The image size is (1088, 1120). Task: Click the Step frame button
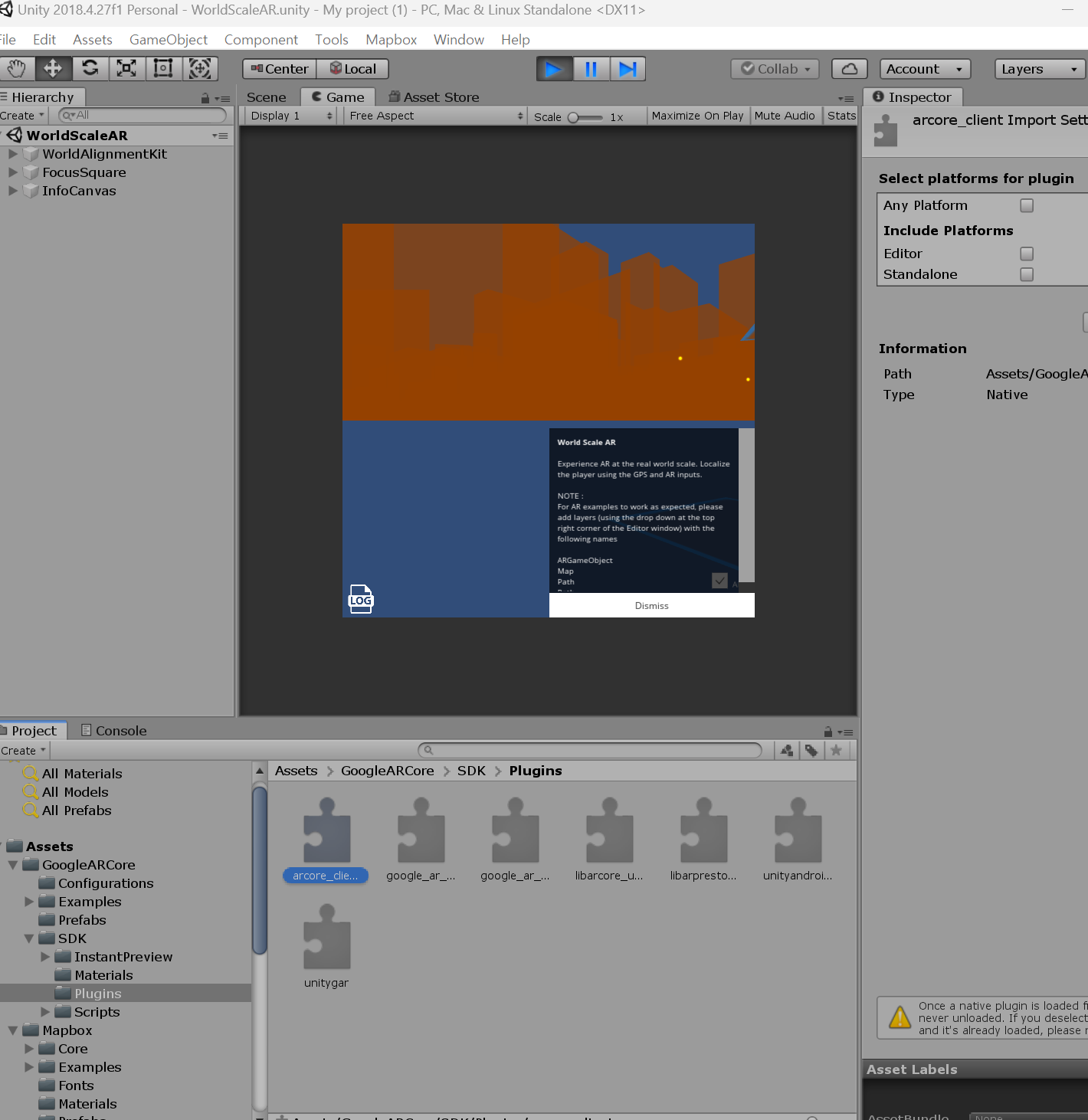coord(628,69)
